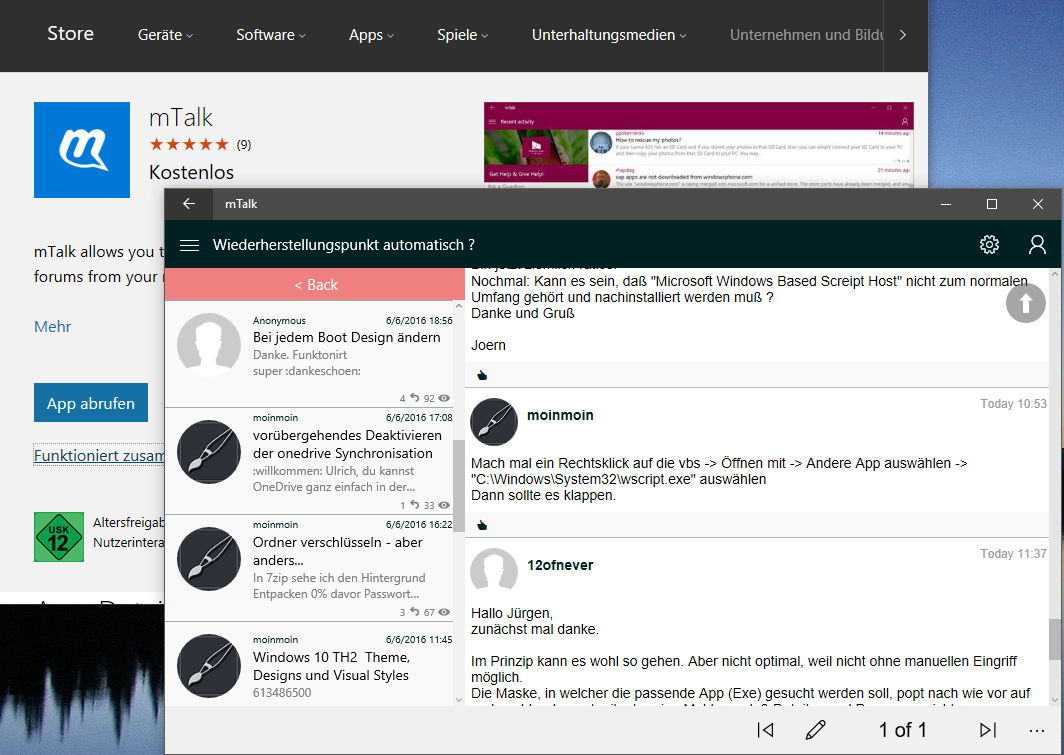The height and width of the screenshot is (755, 1064).
Task: Click the post pane scrollbar thumb
Action: (1054, 639)
